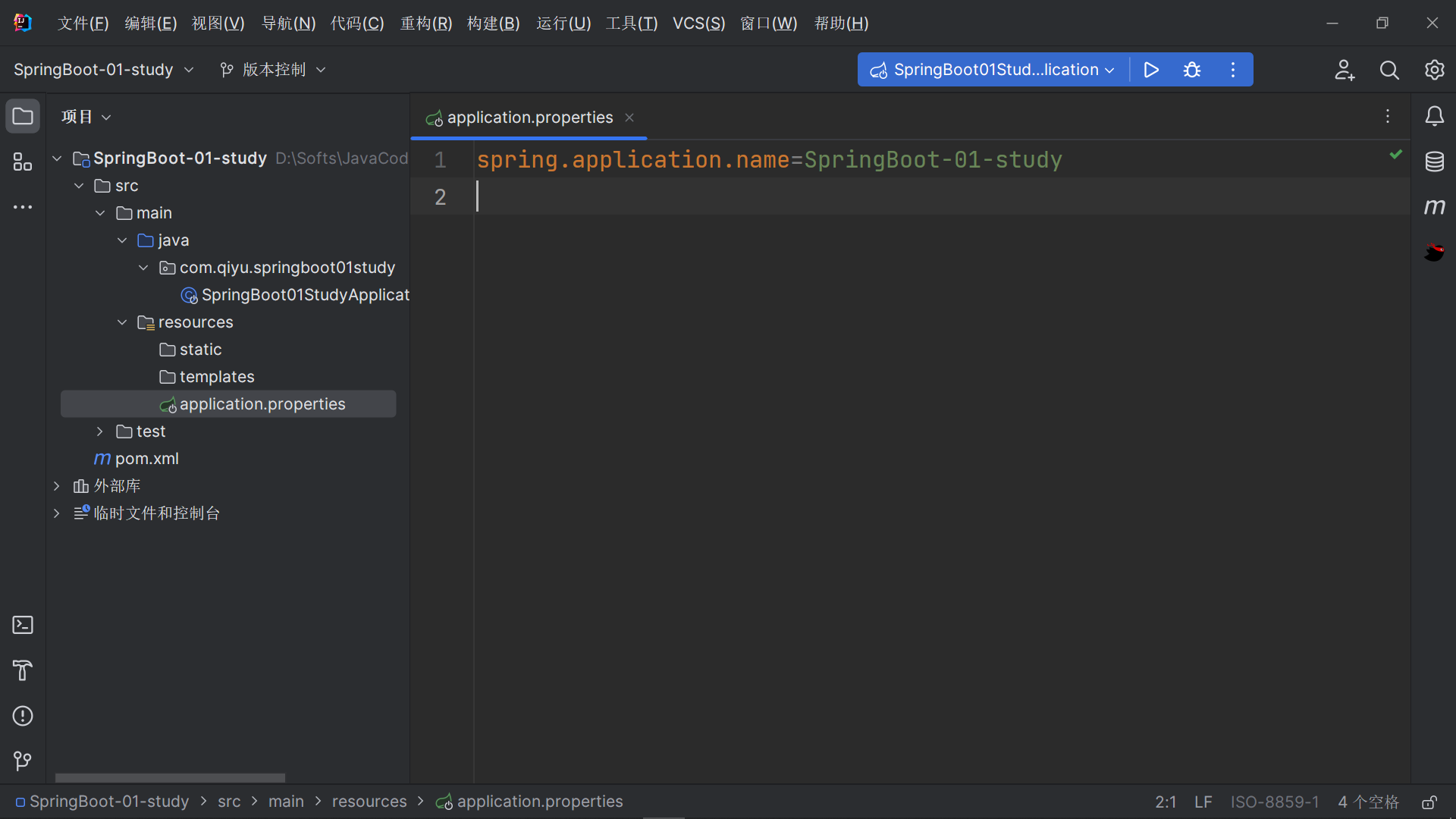Run the SpringBoot01Stud...lication configuration

pyautogui.click(x=1150, y=69)
